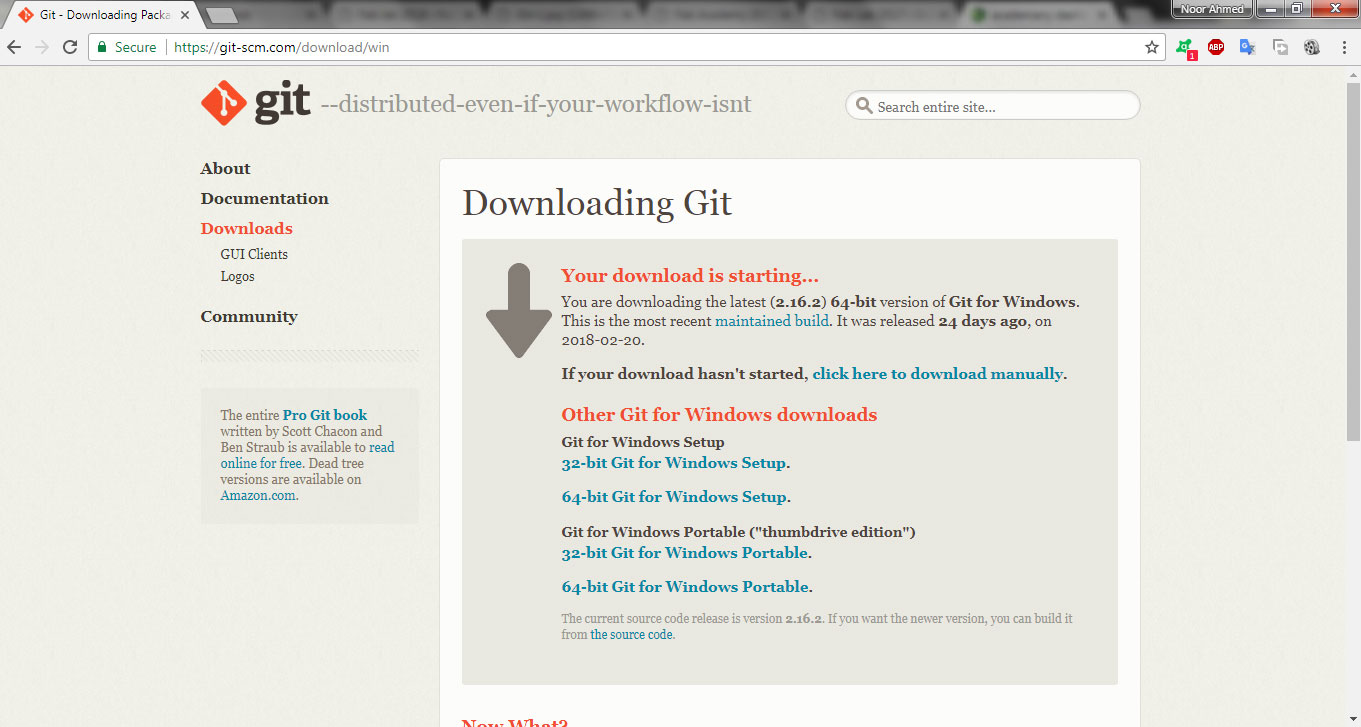Click the film reel extension icon

pyautogui.click(x=1312, y=47)
